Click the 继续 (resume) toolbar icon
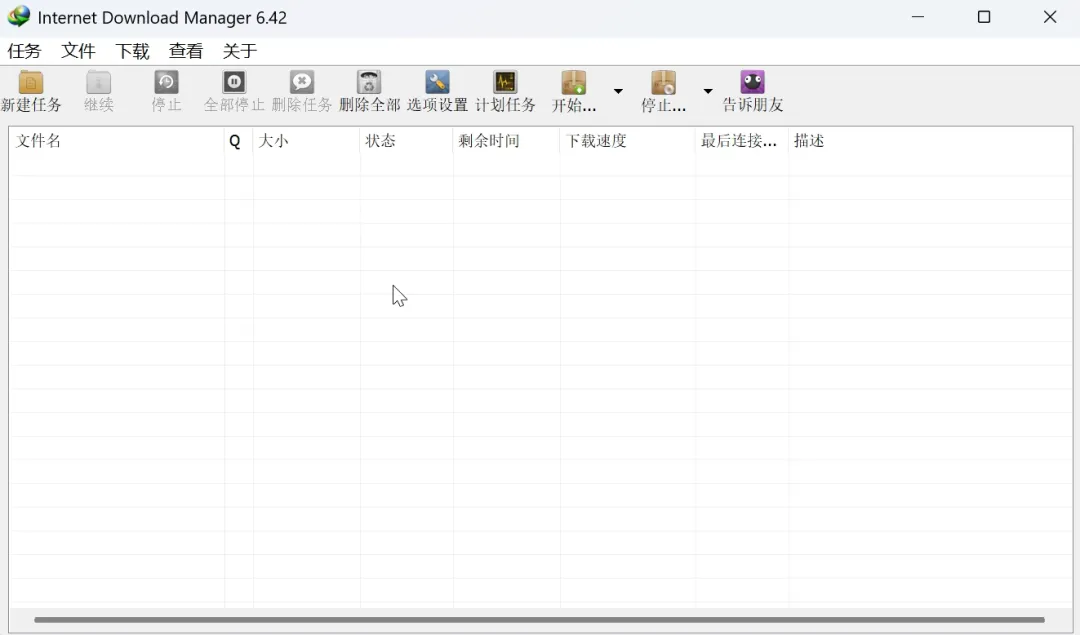 pos(98,83)
